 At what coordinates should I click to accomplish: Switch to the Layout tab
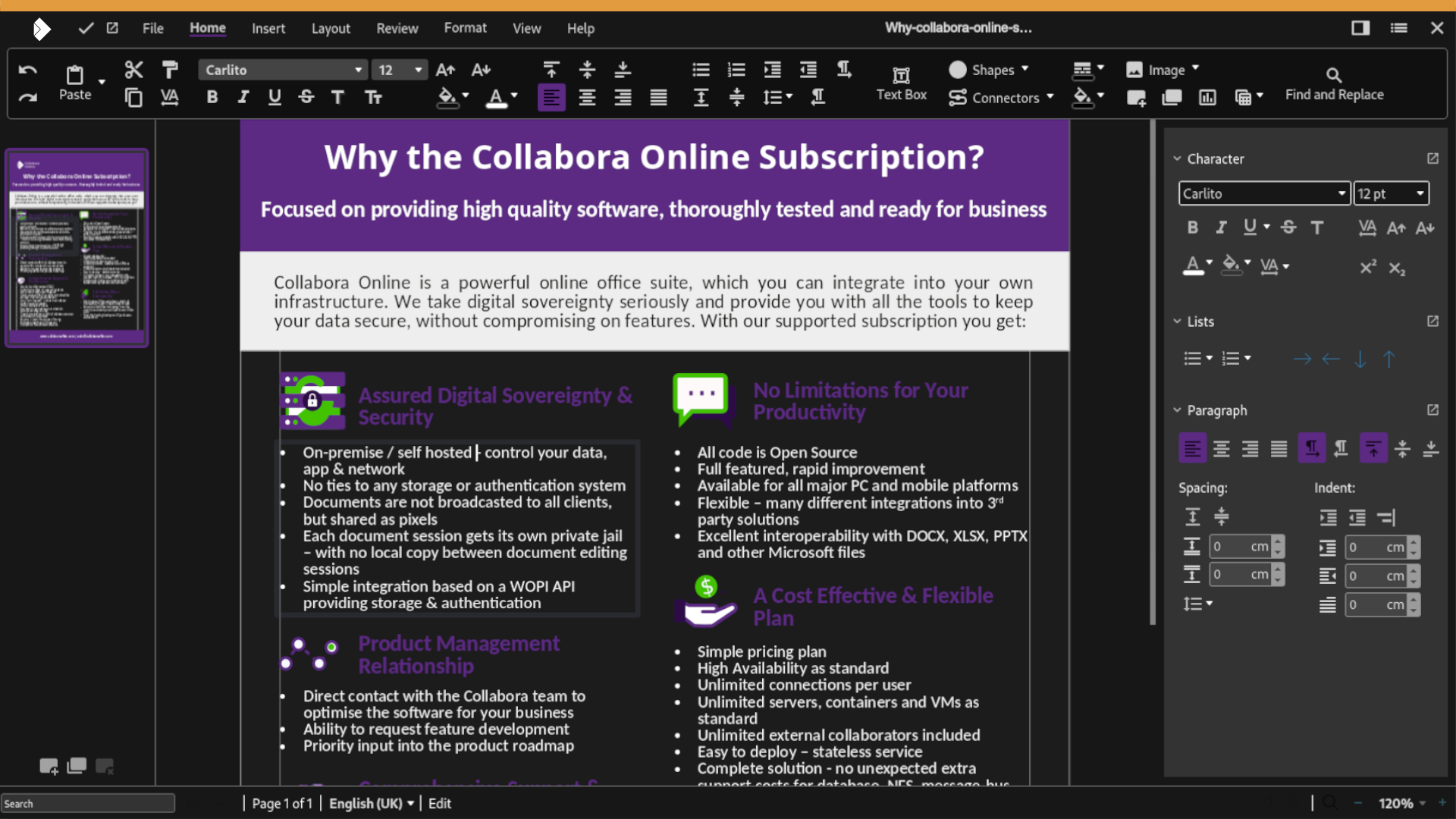pos(331,28)
